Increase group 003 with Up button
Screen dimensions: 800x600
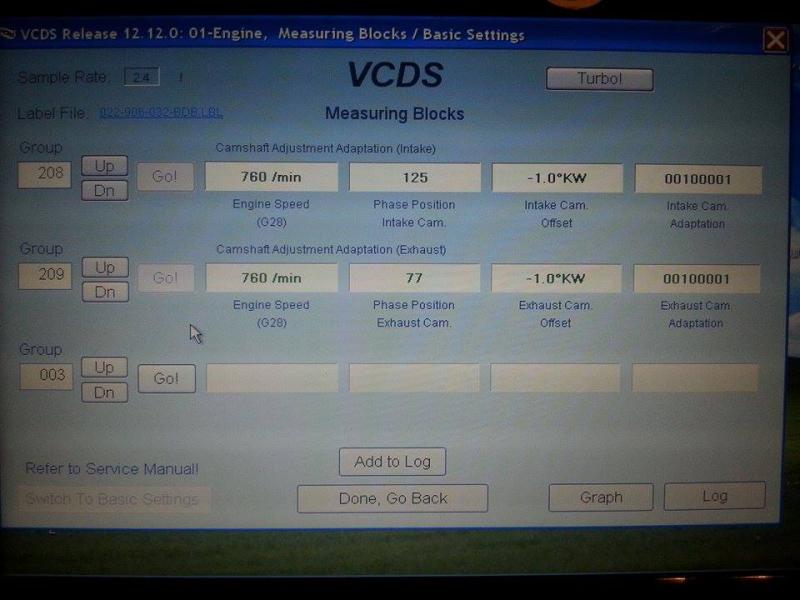pos(105,367)
